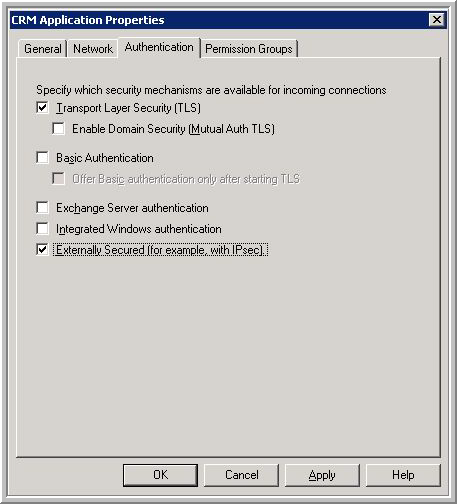Click the 'Specify which security mechanisms' description text
Screen dimensions: 457x504
[211, 90]
